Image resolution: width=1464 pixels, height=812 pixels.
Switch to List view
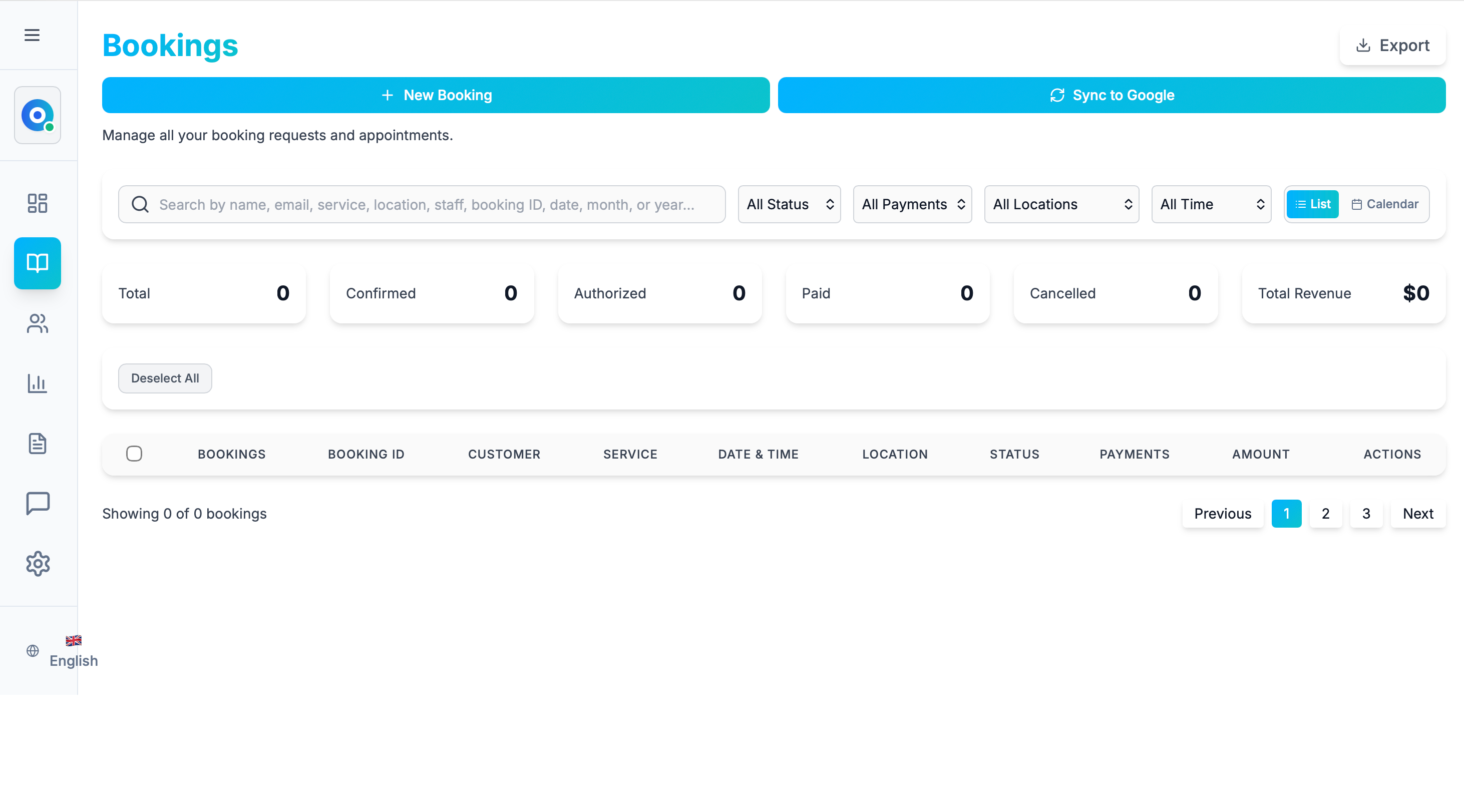tap(1312, 204)
